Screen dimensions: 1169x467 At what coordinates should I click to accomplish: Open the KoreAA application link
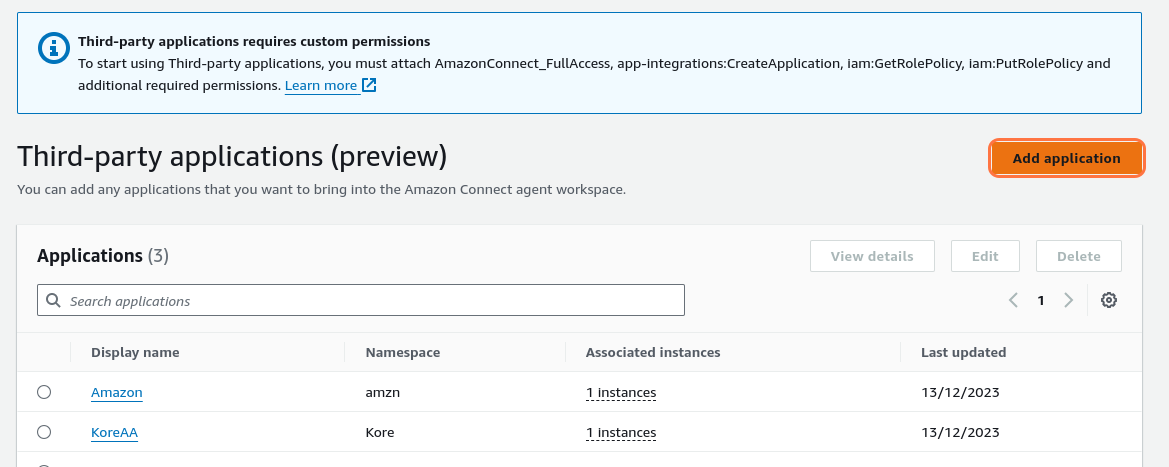[114, 433]
